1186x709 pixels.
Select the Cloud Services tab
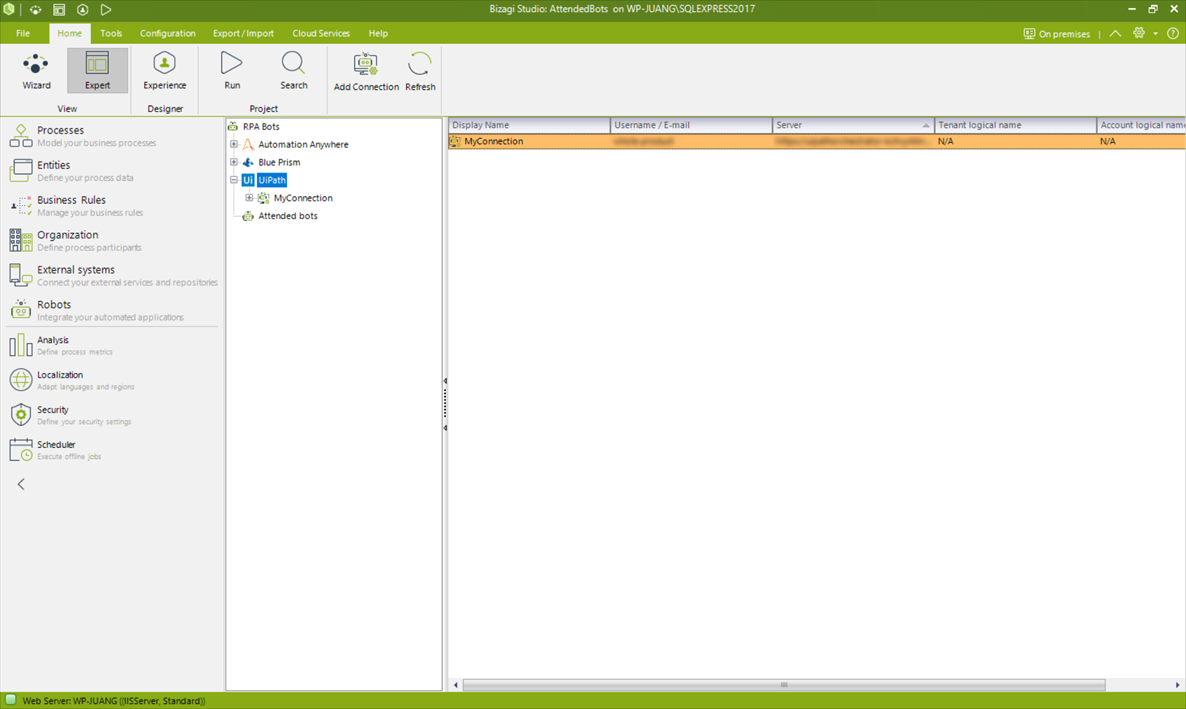pos(321,33)
